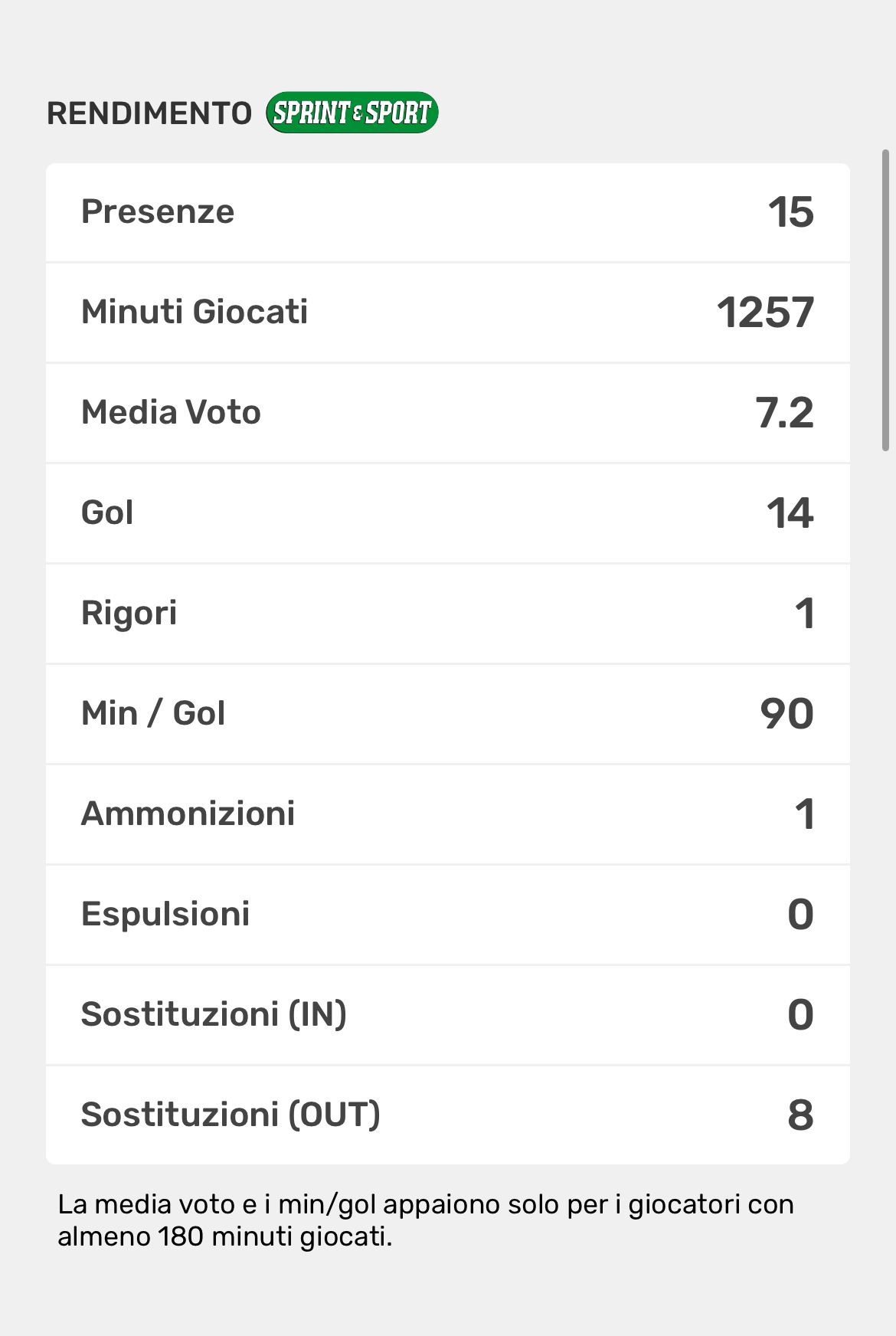Click the goals value 14
This screenshot has height=1336, width=896.
click(790, 513)
